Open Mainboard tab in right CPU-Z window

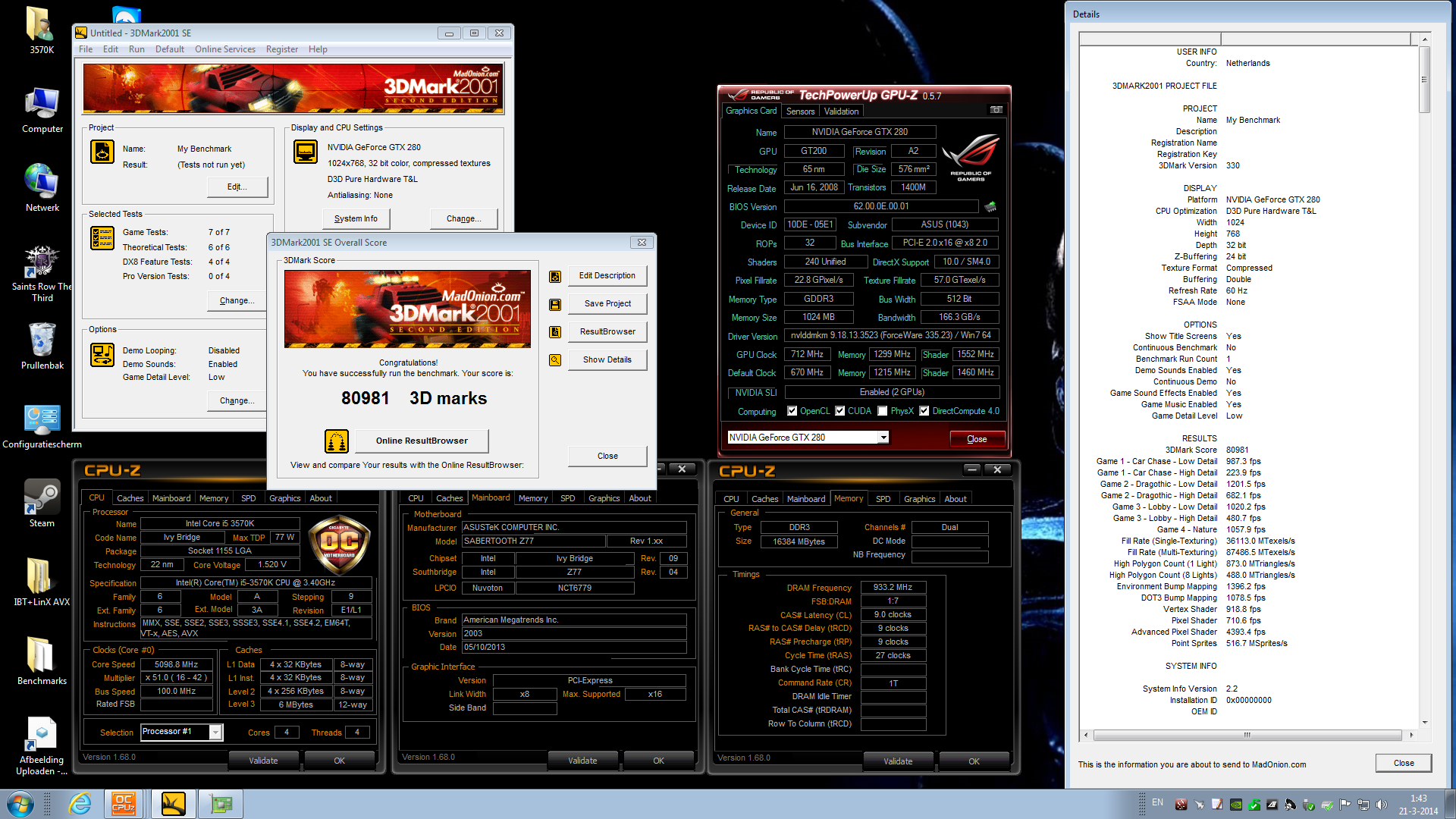pos(805,499)
